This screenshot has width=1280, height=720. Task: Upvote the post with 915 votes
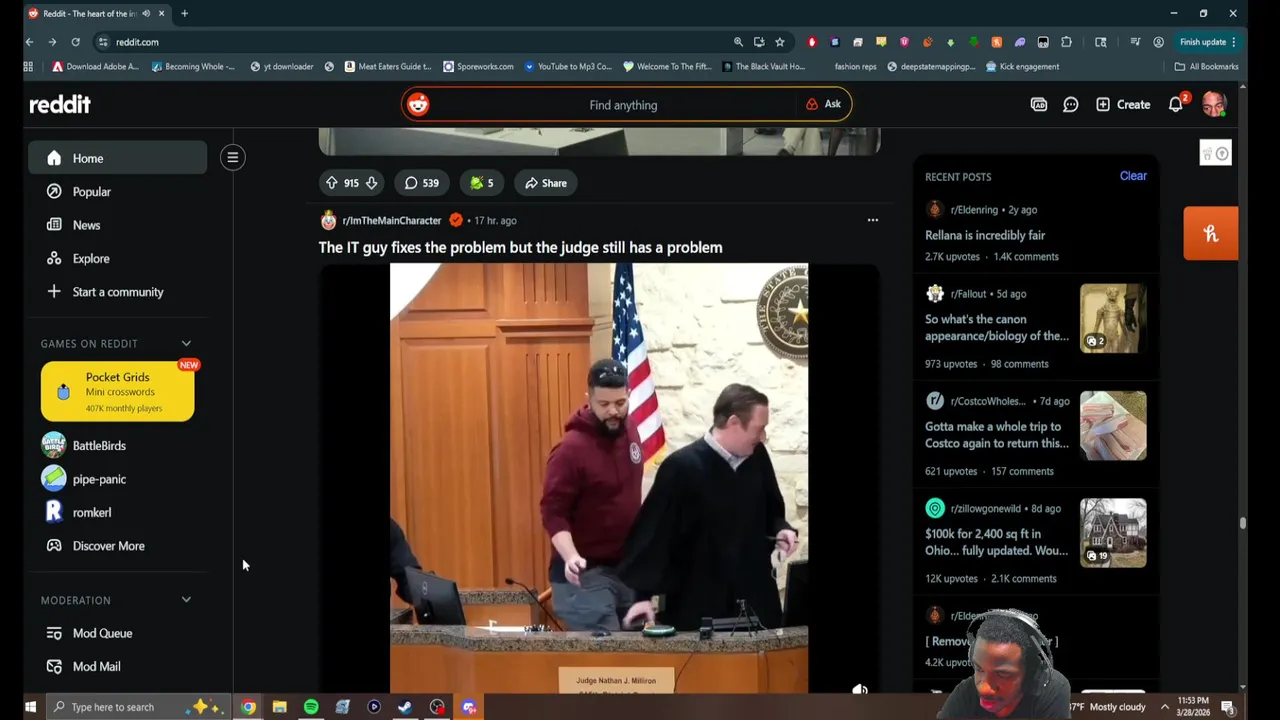click(332, 183)
